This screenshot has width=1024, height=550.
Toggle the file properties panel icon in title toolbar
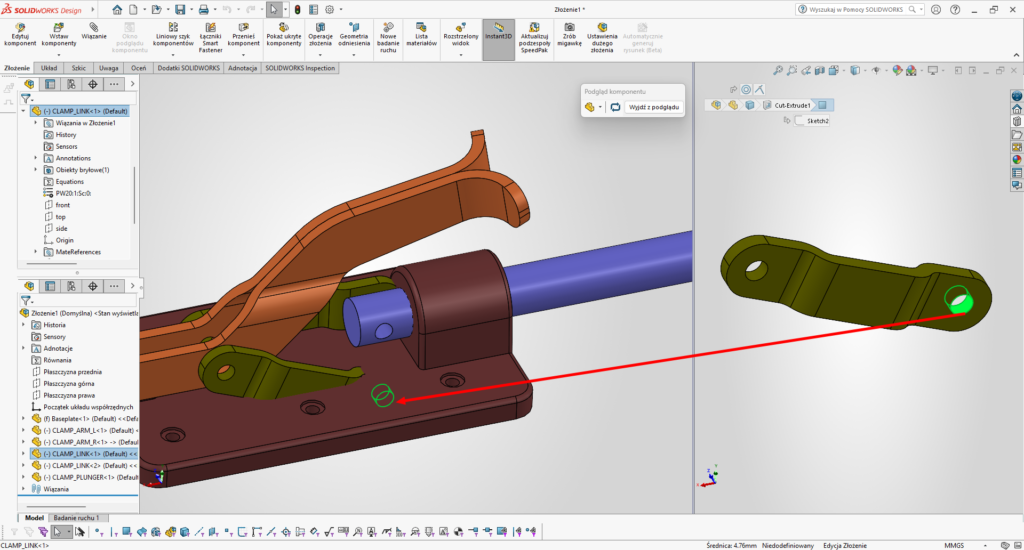pos(313,10)
